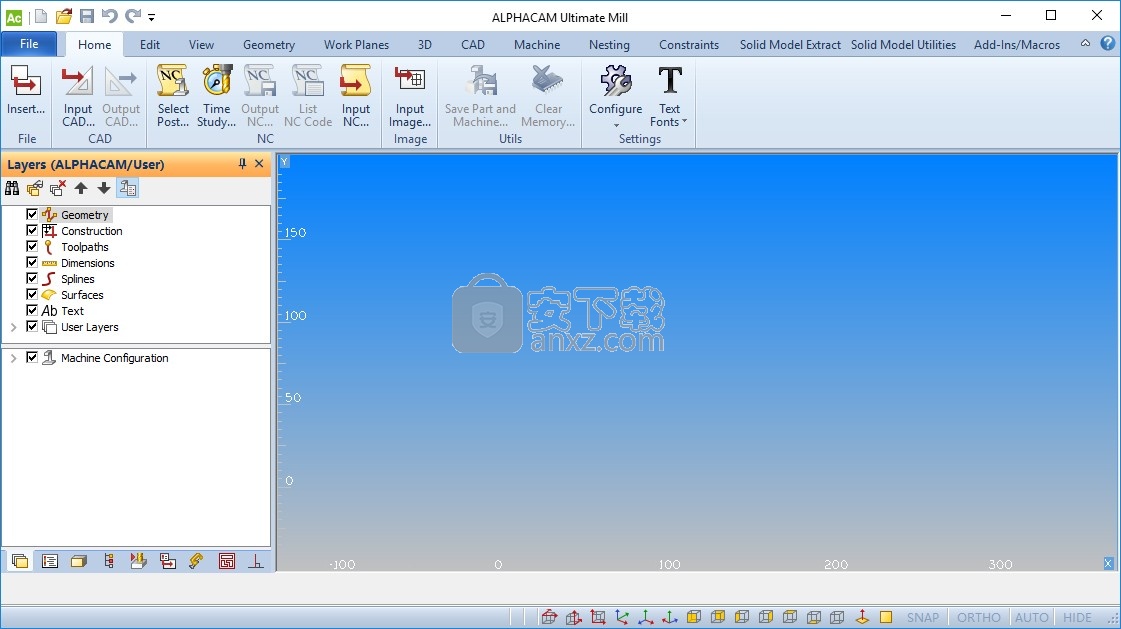Switch to the Work Planes ribbon tab
This screenshot has width=1121, height=629.
[x=356, y=44]
